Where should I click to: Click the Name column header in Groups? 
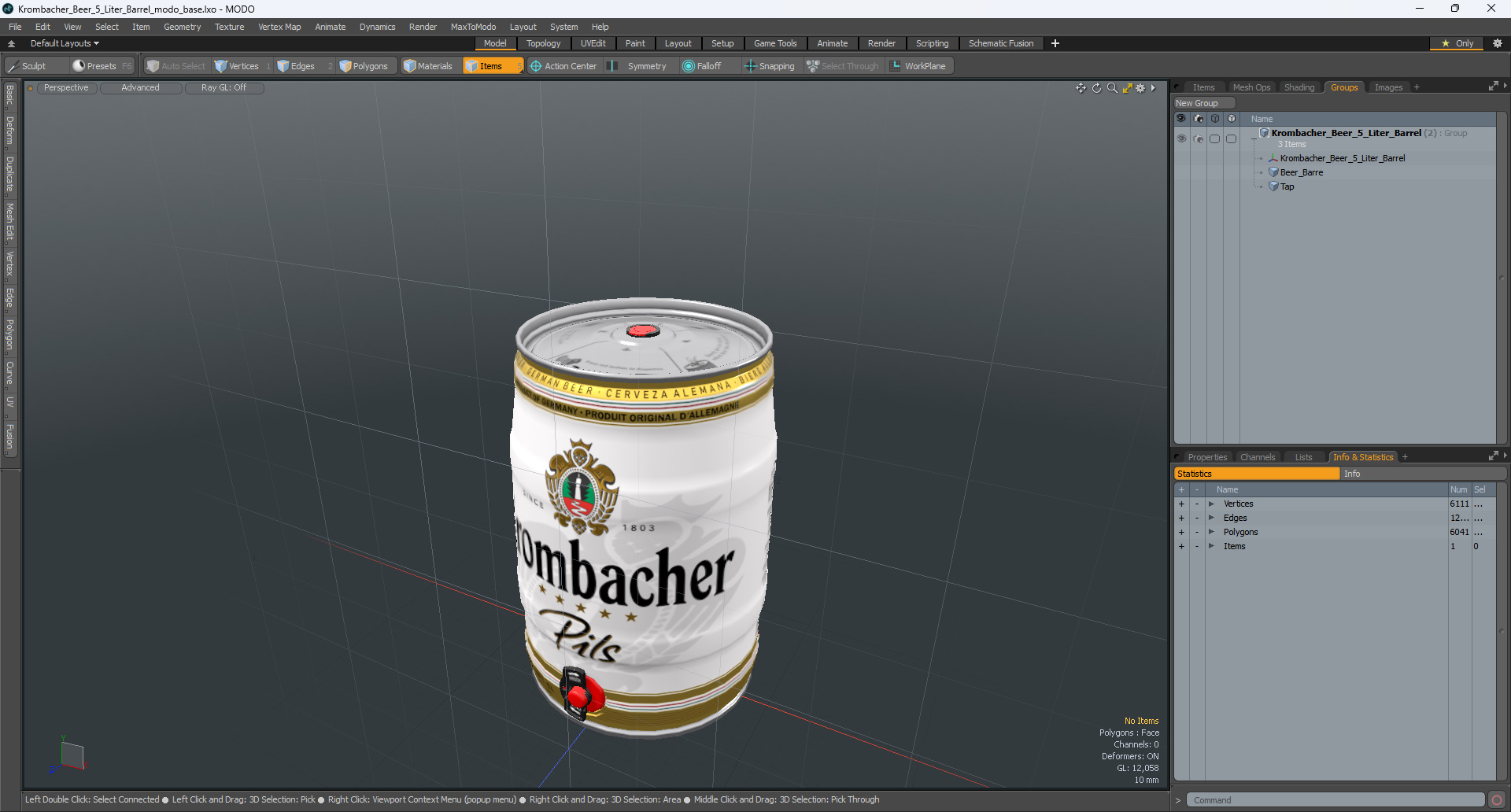point(1262,119)
